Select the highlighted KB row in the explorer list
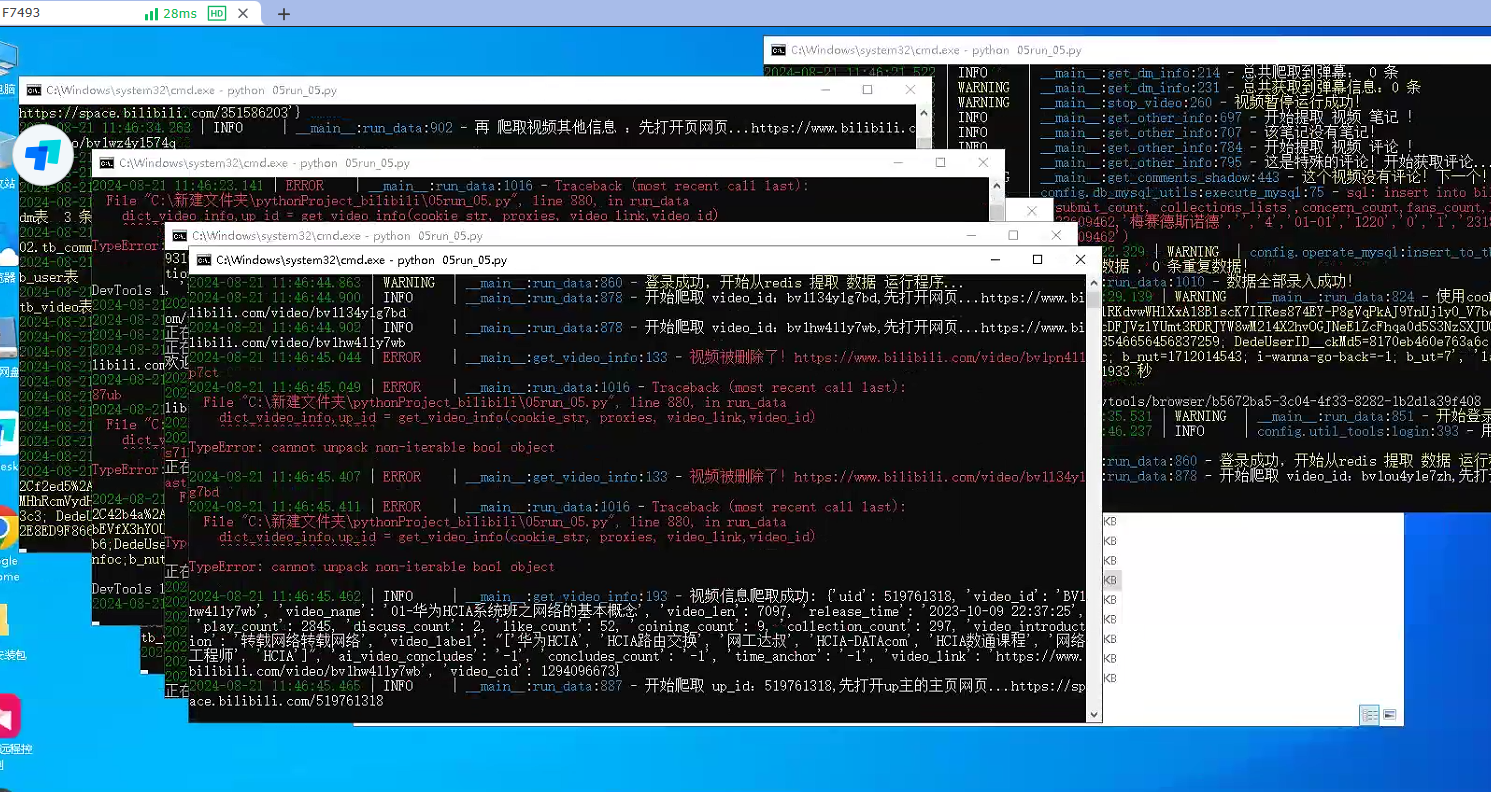The image size is (1491, 792). 1110,580
